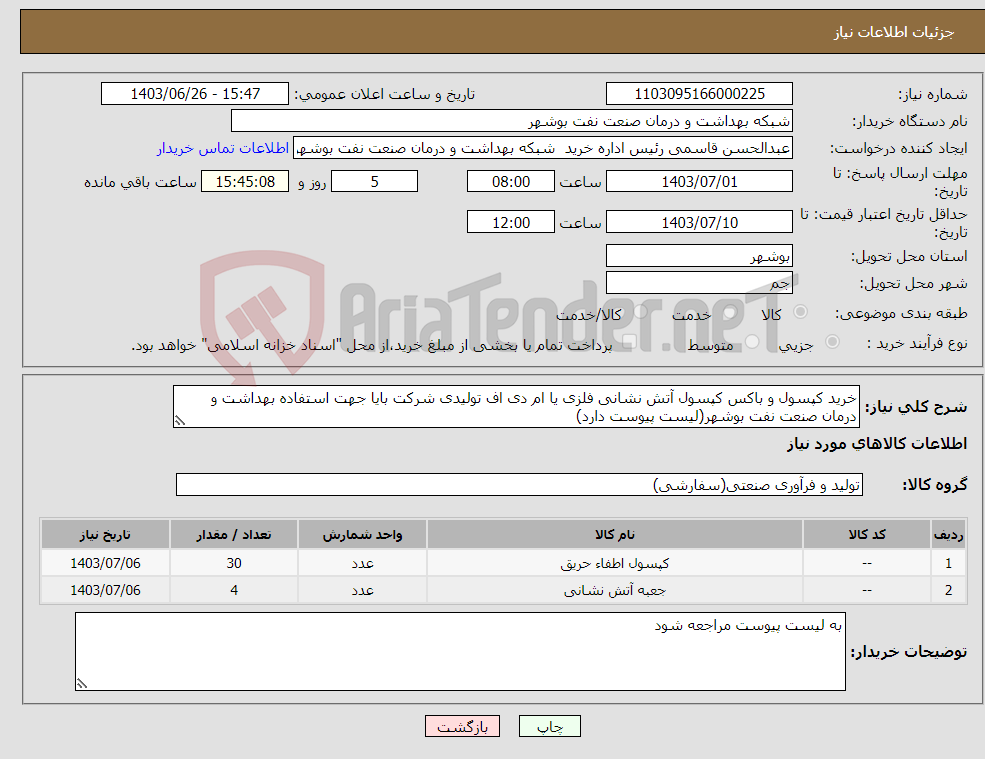Screen dimensions: 985x759
Task: Click the چاپ (print) button
Action: (550, 726)
